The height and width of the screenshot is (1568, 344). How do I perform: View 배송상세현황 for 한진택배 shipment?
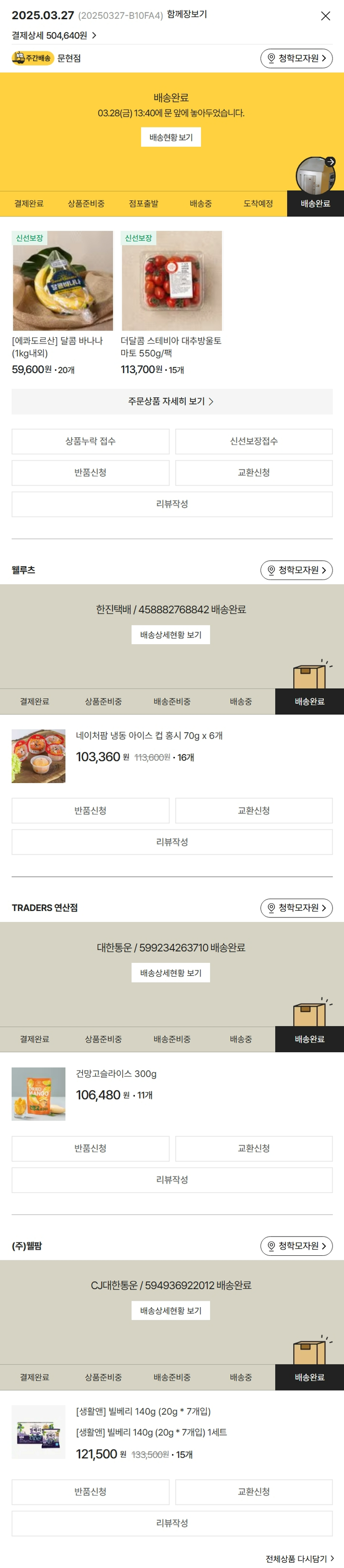171,634
